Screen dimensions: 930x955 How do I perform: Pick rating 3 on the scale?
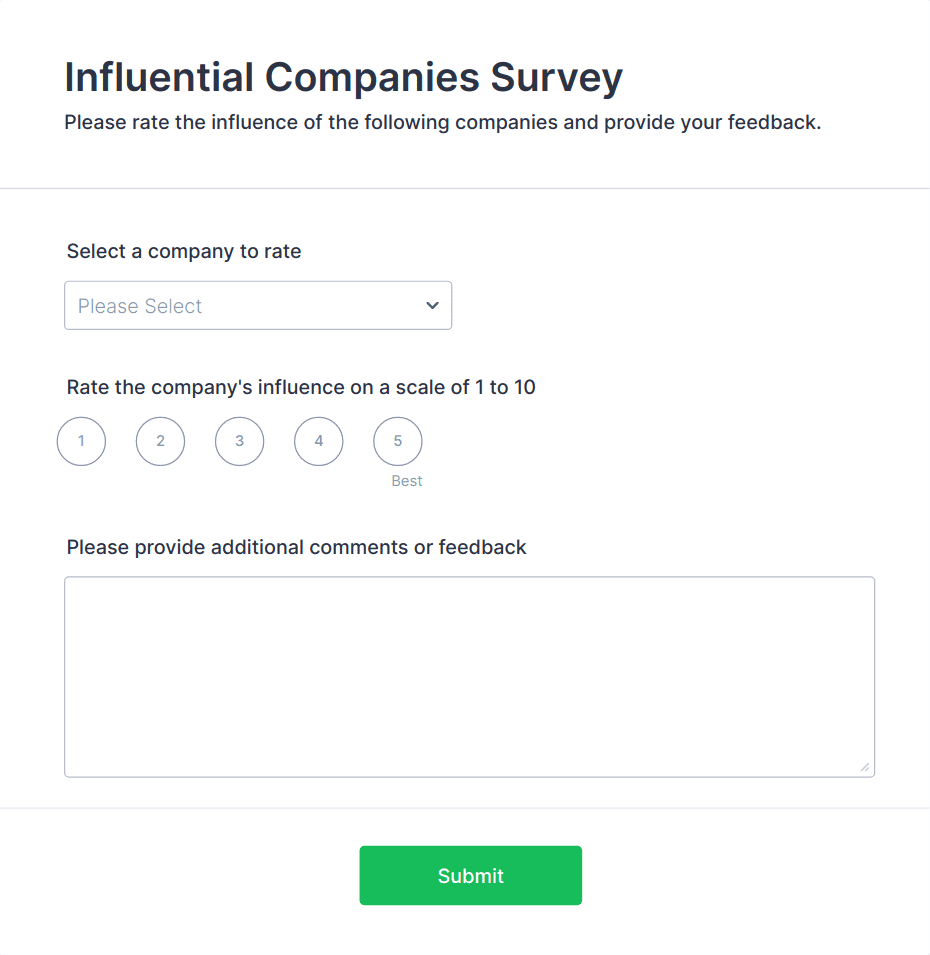click(239, 441)
